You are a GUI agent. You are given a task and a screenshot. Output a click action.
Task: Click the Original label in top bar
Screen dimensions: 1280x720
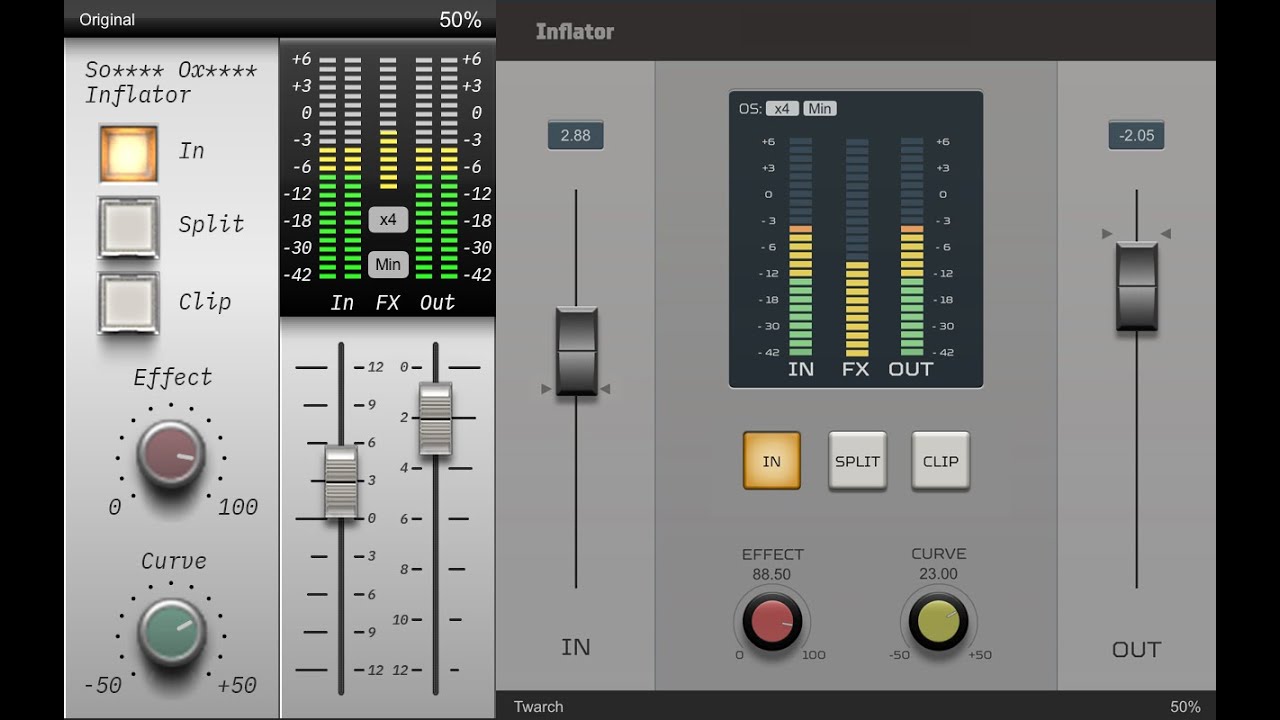107,20
